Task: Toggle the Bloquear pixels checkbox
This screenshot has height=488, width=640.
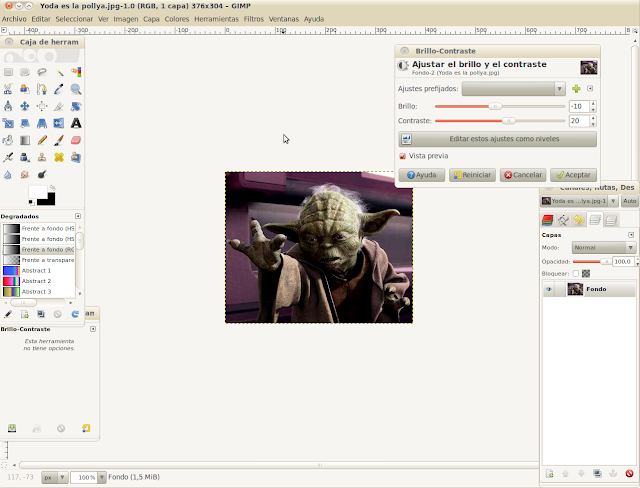Action: [576, 273]
